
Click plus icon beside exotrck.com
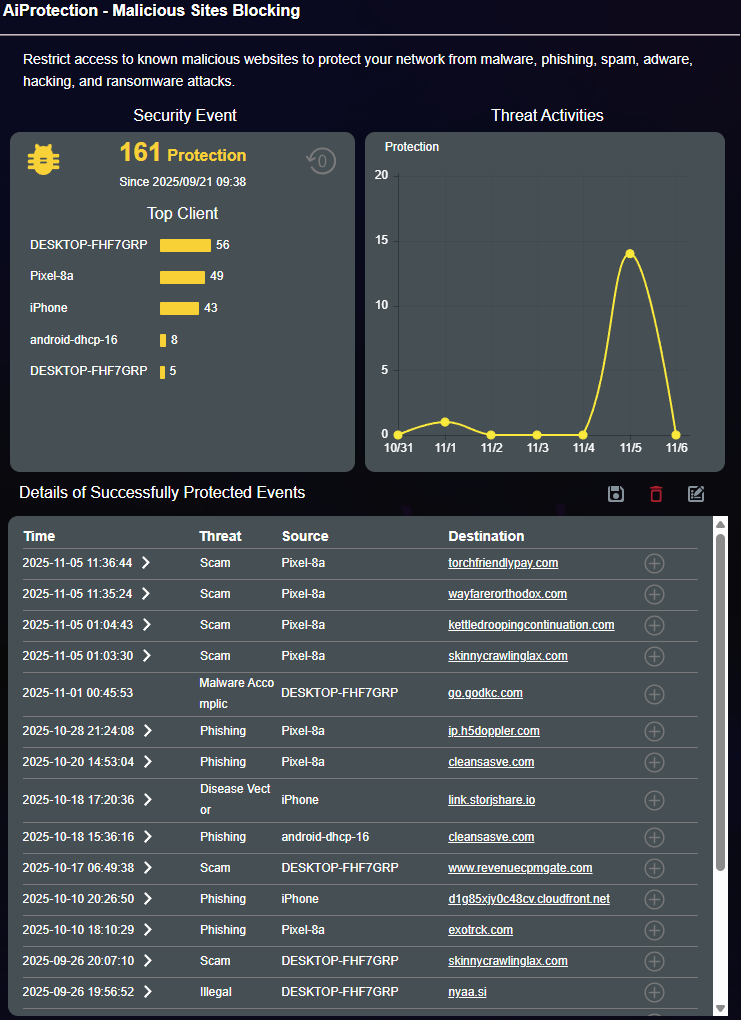[654, 931]
